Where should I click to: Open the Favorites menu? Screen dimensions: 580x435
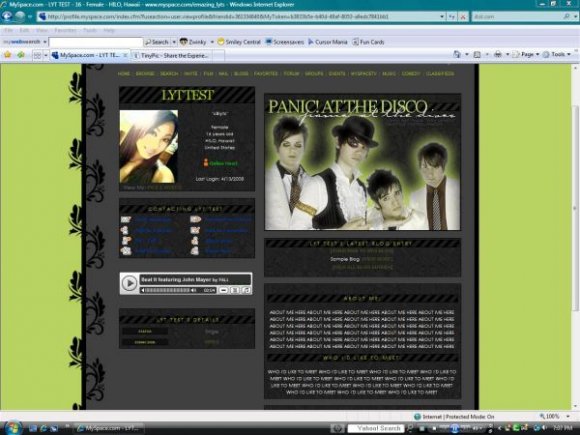65,30
